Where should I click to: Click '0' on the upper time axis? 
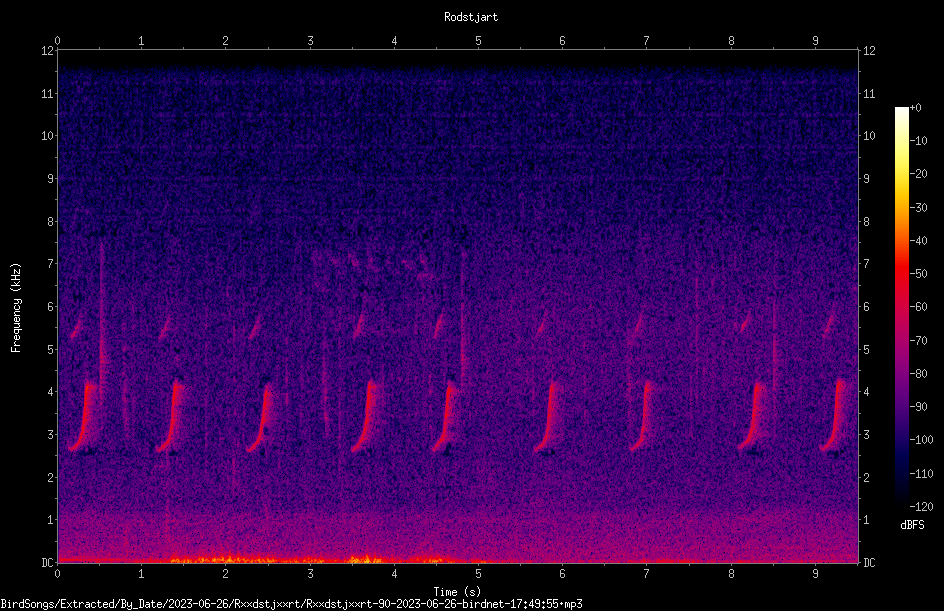57,41
